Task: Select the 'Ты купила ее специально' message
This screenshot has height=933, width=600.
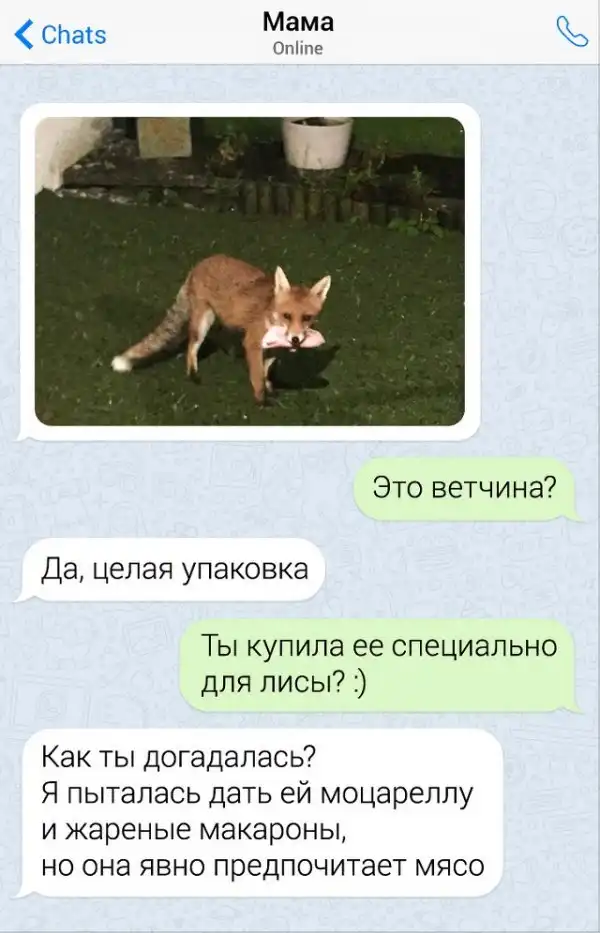Action: point(379,665)
